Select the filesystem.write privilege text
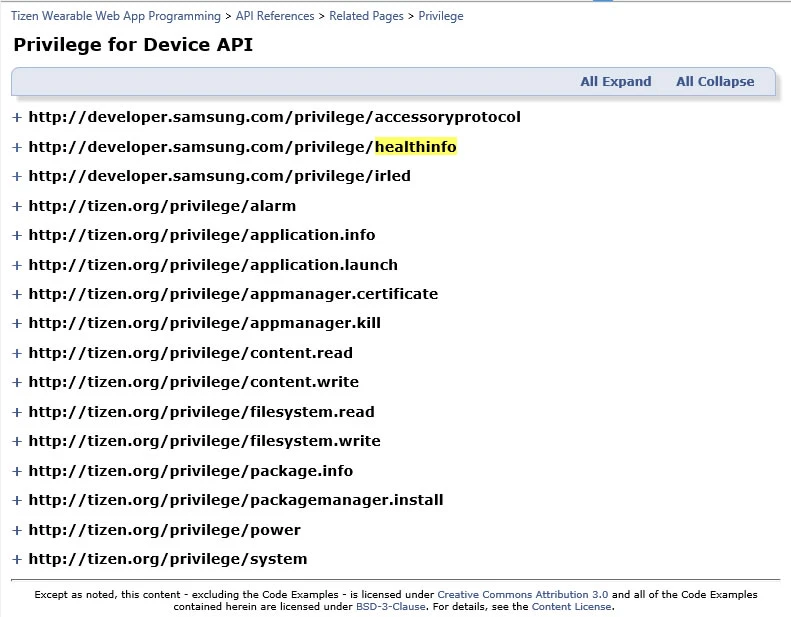This screenshot has height=617, width=791. click(204, 441)
